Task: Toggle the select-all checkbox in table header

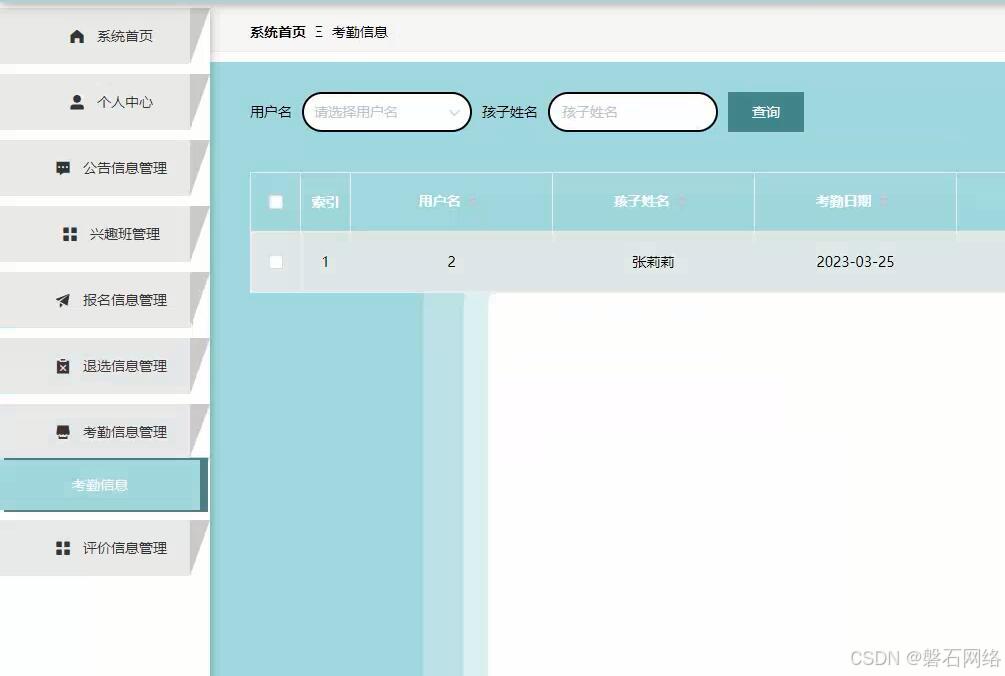Action: [275, 202]
